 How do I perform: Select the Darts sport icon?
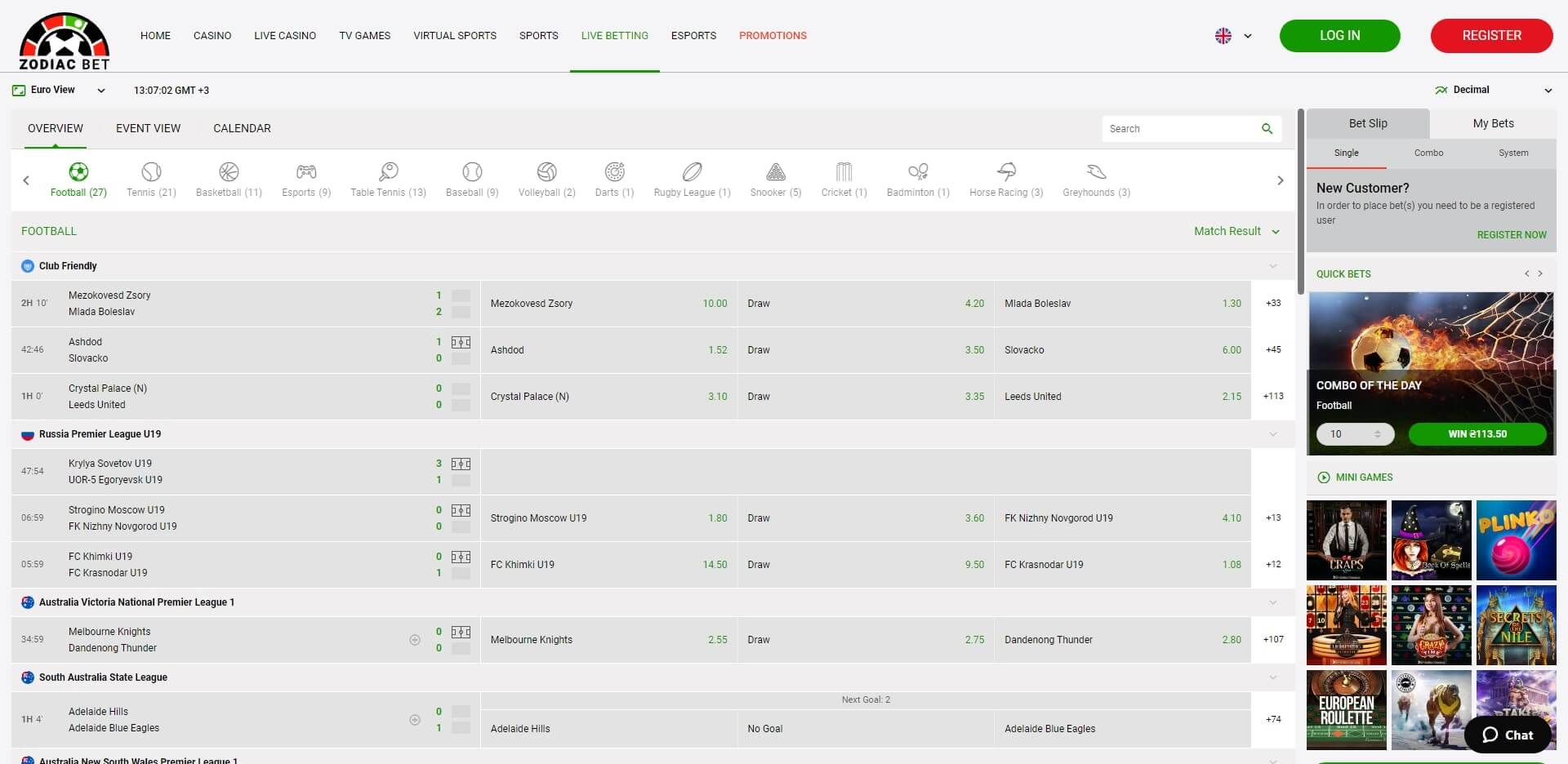point(613,172)
